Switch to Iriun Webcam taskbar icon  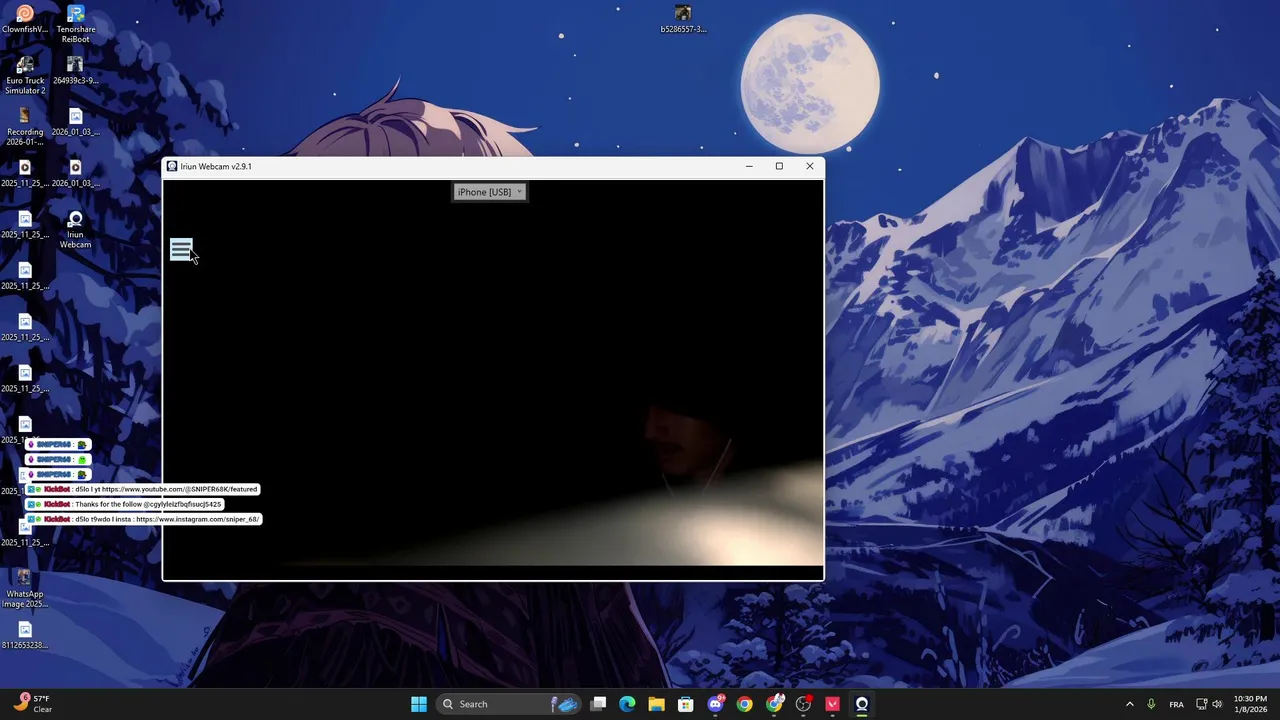click(x=862, y=704)
